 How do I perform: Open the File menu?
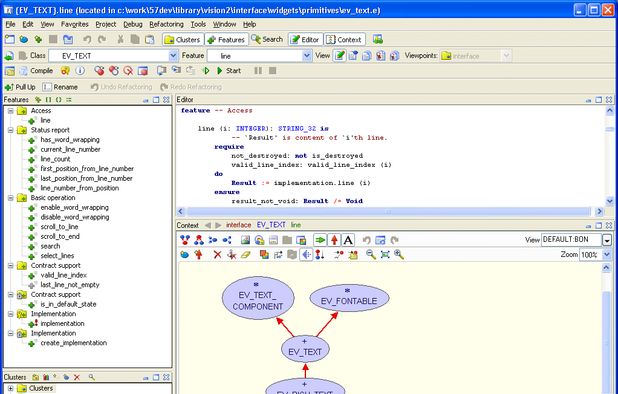[x=10, y=24]
